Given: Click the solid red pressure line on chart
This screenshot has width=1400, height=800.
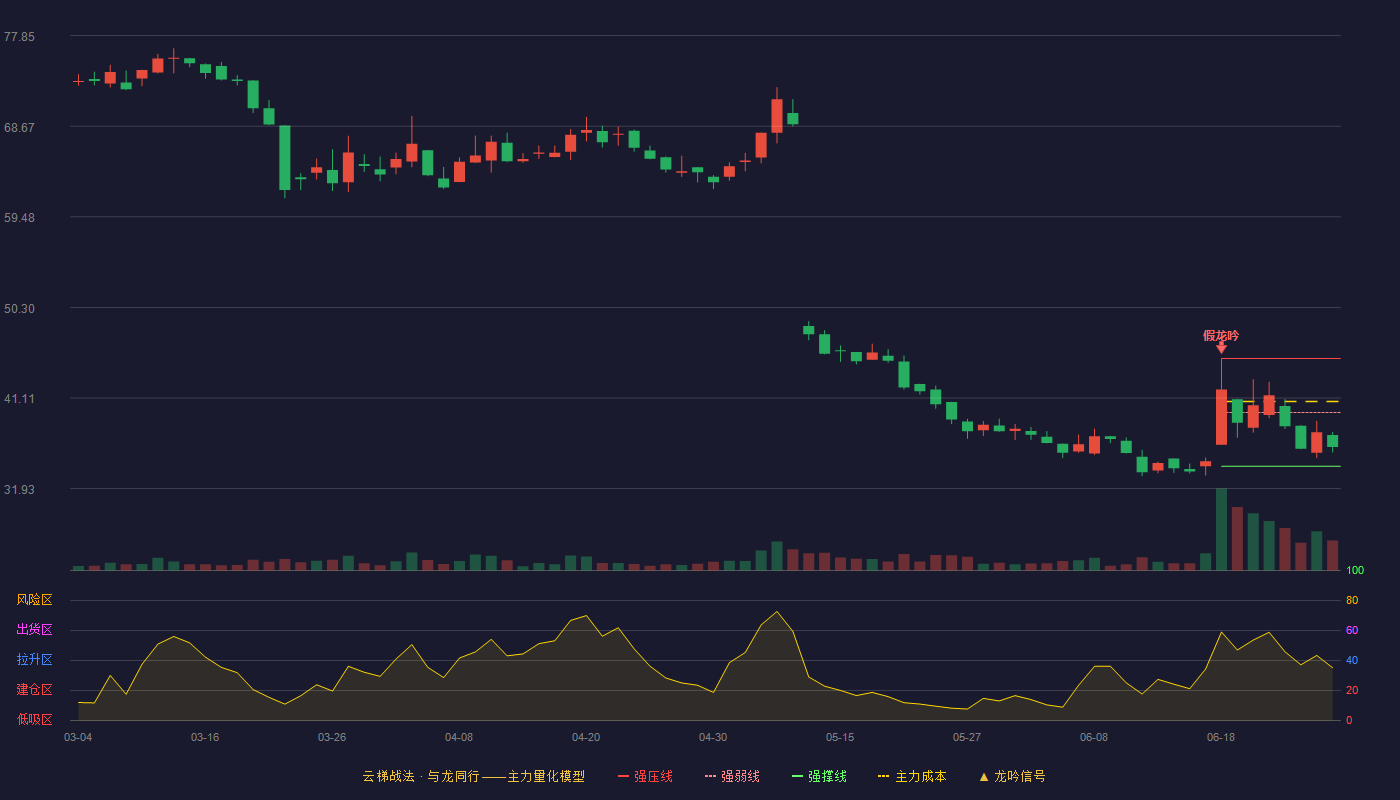Looking at the screenshot, I should pos(1281,358).
